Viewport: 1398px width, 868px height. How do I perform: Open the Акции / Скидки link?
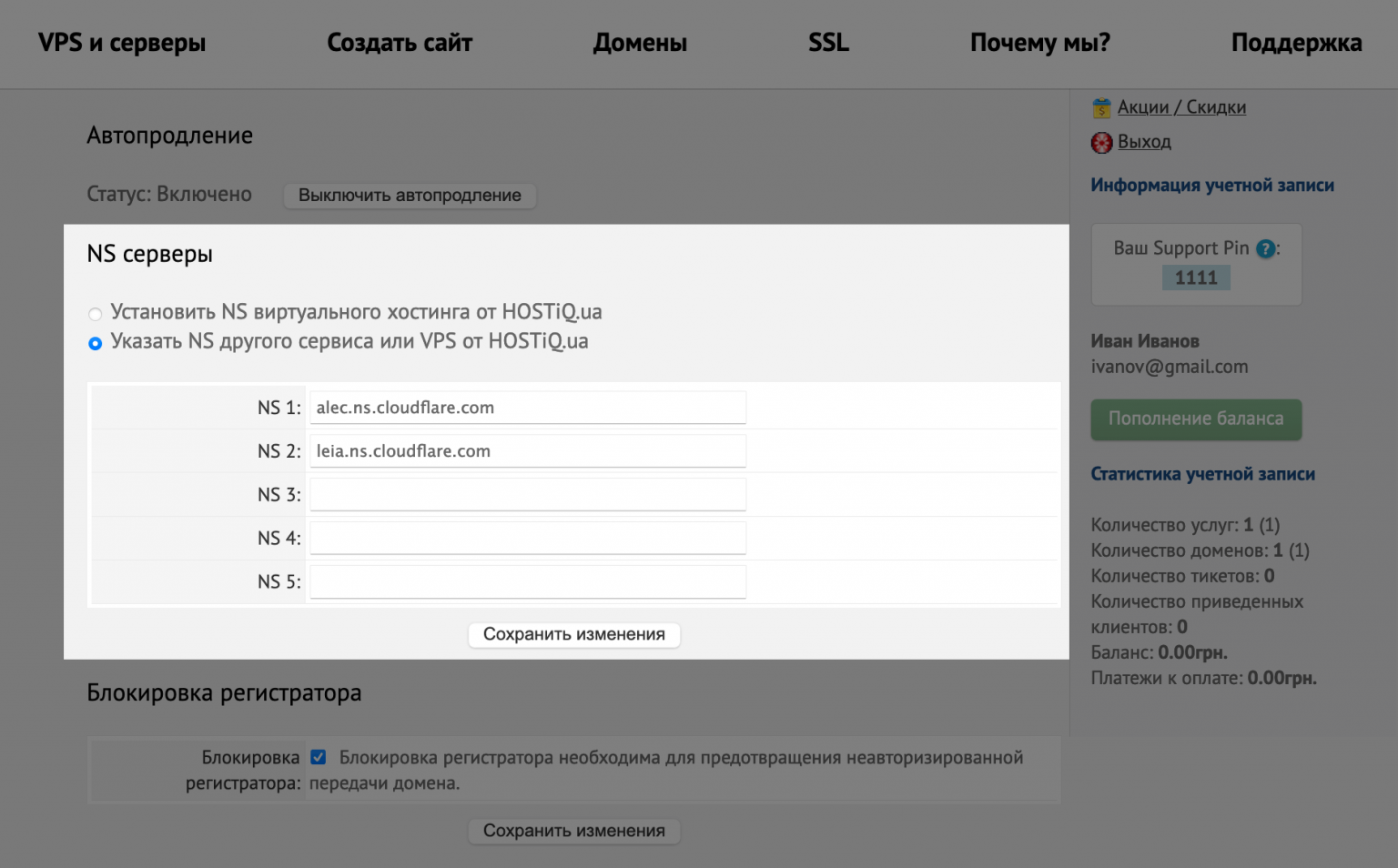pyautogui.click(x=1181, y=107)
